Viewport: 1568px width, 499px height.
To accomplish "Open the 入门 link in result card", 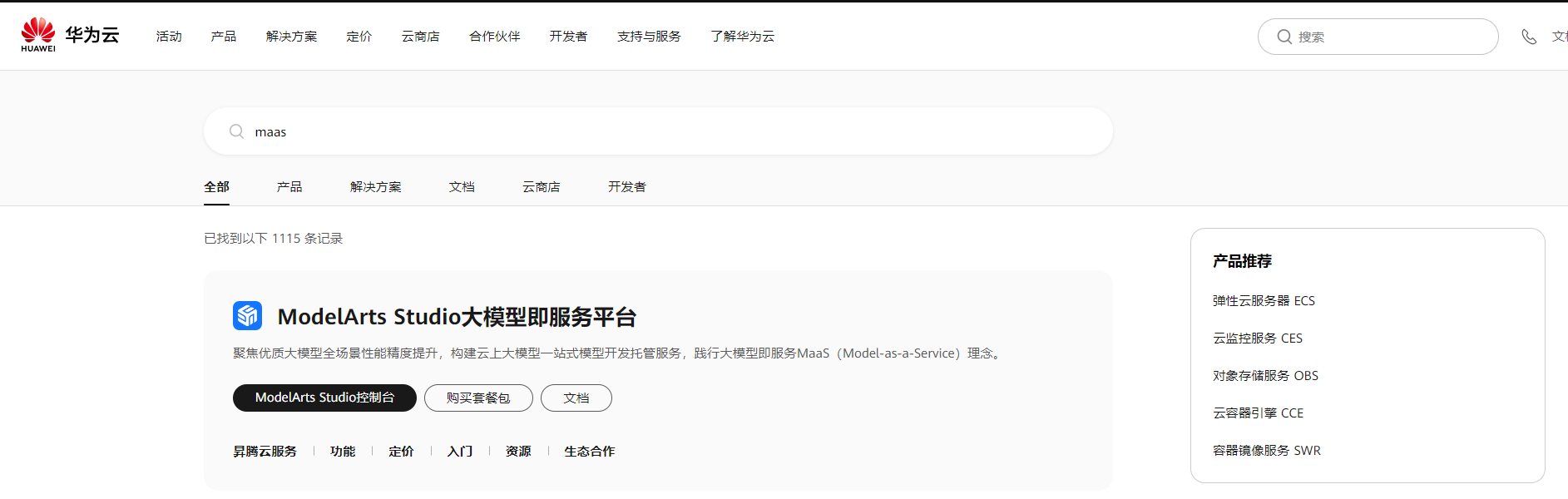I will [460, 451].
